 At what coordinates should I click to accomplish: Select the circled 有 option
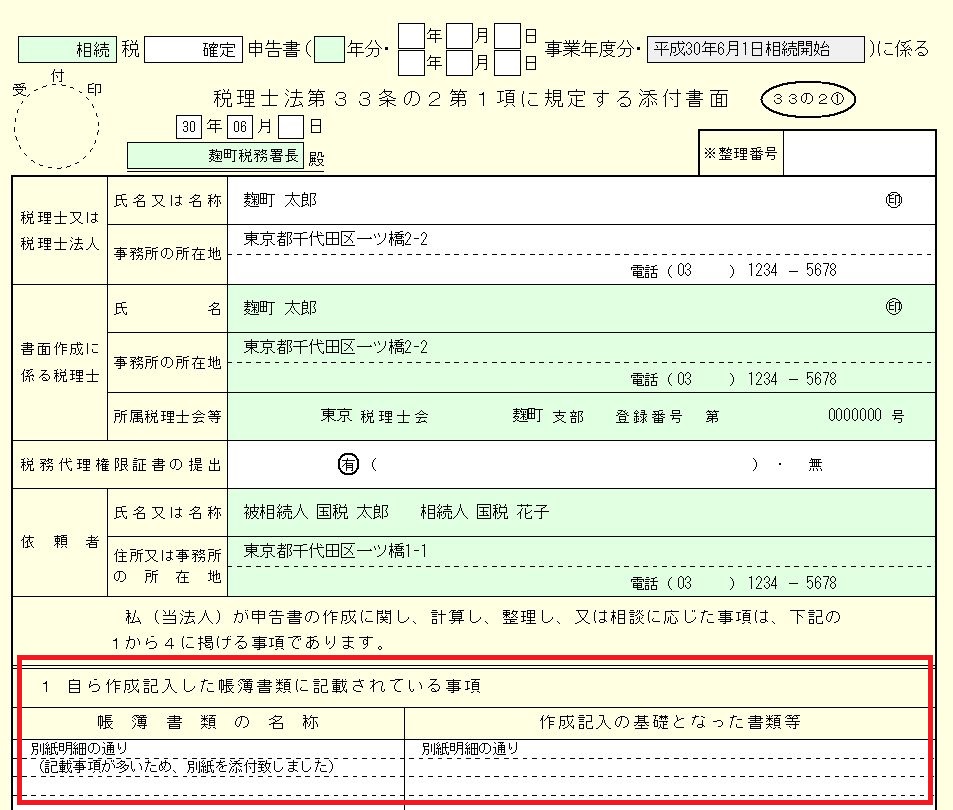click(348, 465)
